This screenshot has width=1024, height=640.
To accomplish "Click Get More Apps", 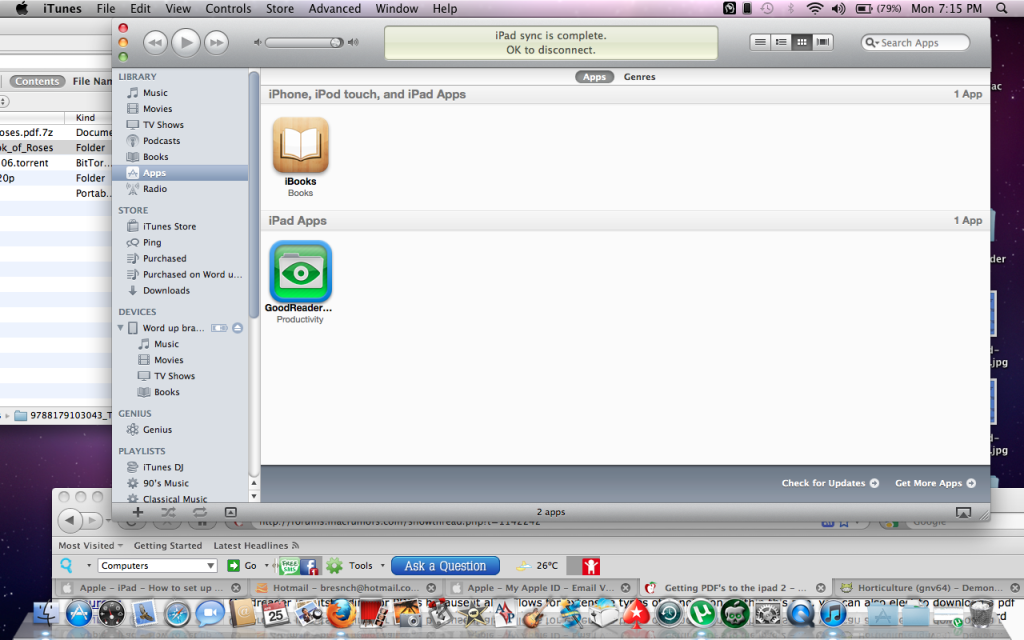I will pyautogui.click(x=935, y=483).
